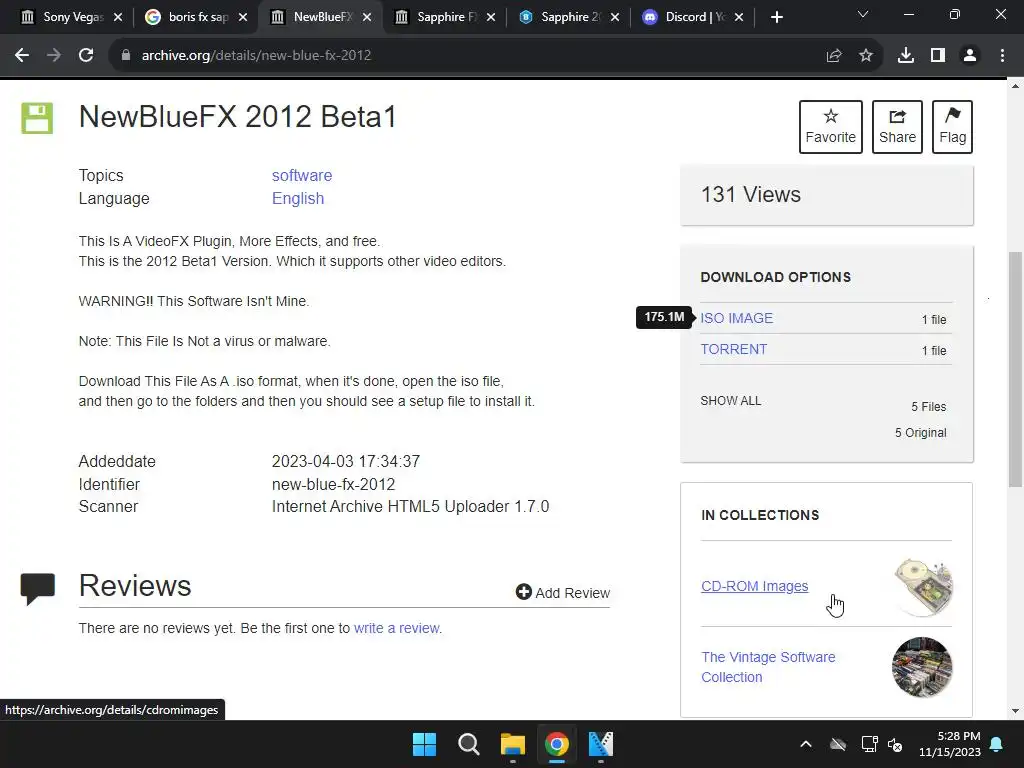This screenshot has height=768, width=1024.
Task: Open the notification bell icon
Action: tap(997, 744)
